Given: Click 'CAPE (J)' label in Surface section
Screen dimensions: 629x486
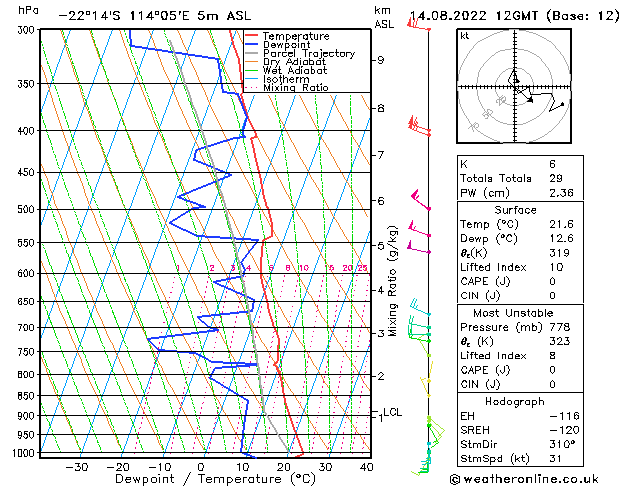Looking at the screenshot, I should pyautogui.click(x=485, y=281).
